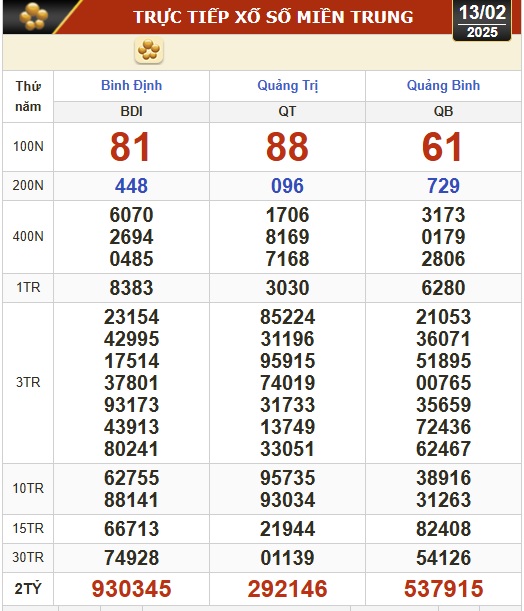Image resolution: width=524 pixels, height=611 pixels.
Task: Click the 3TR number 42995
Action: [x=131, y=339]
